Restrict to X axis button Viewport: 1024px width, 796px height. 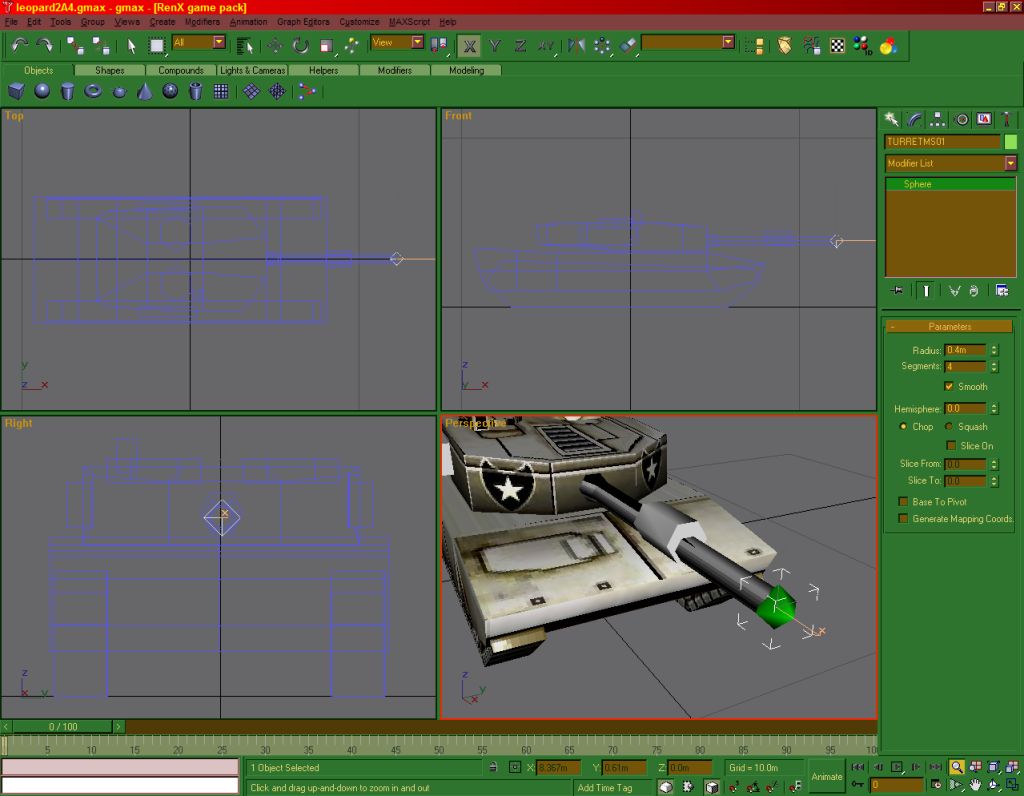(x=469, y=45)
